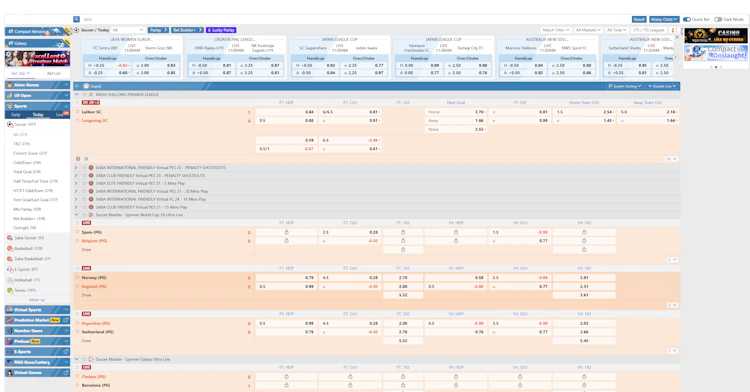This screenshot has width=750, height=392.
Task: Open the Number Game sidebar section
Action: (37, 331)
